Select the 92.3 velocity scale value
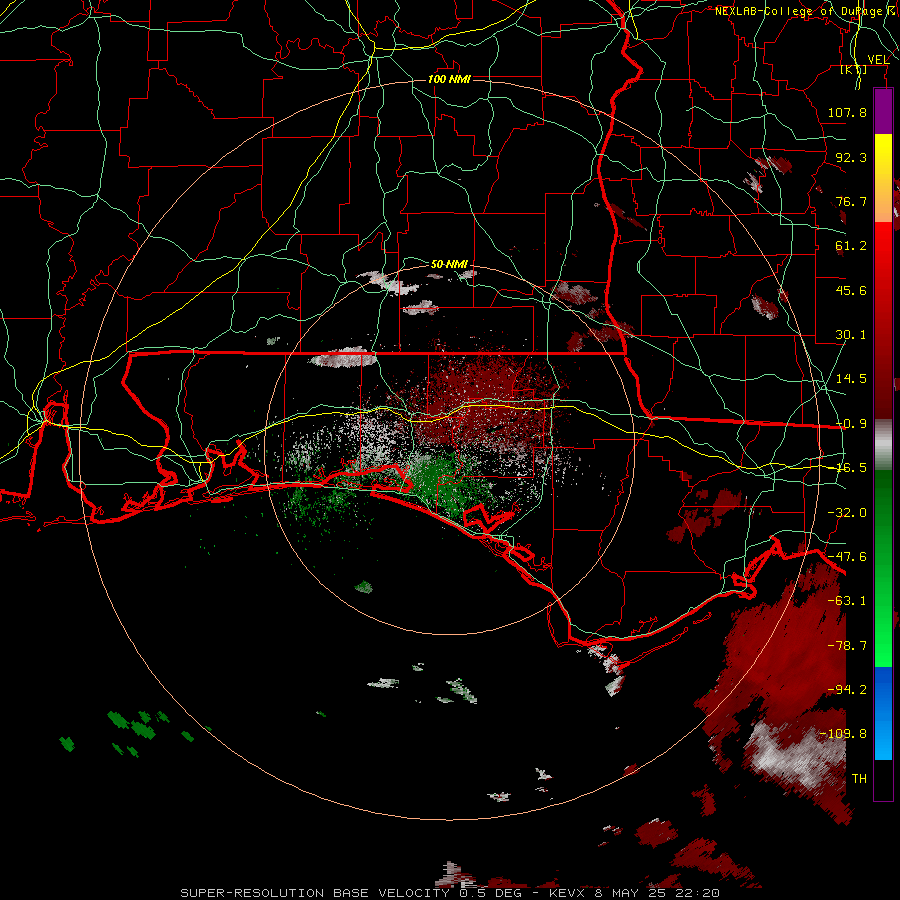 point(851,157)
